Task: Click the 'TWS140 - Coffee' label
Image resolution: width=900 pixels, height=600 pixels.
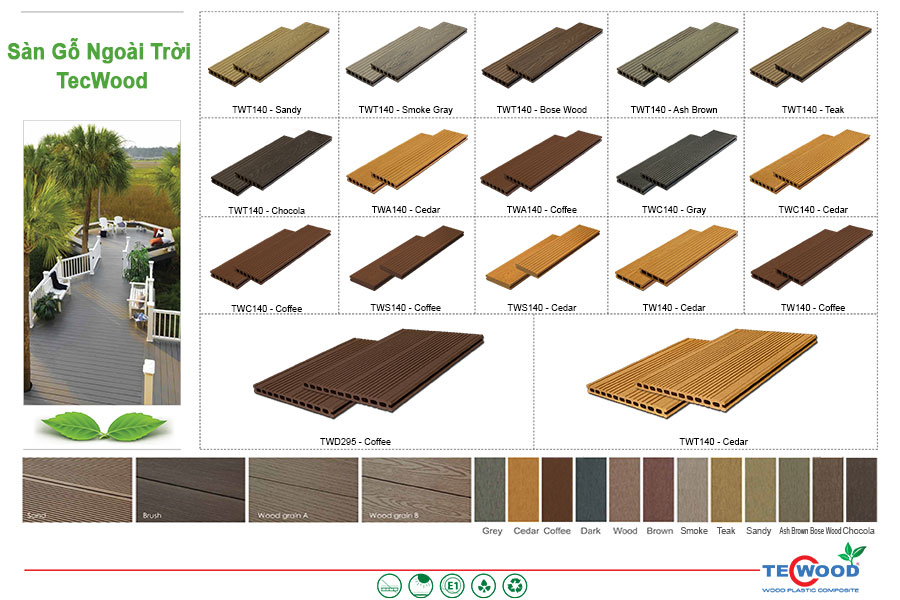Action: point(406,308)
